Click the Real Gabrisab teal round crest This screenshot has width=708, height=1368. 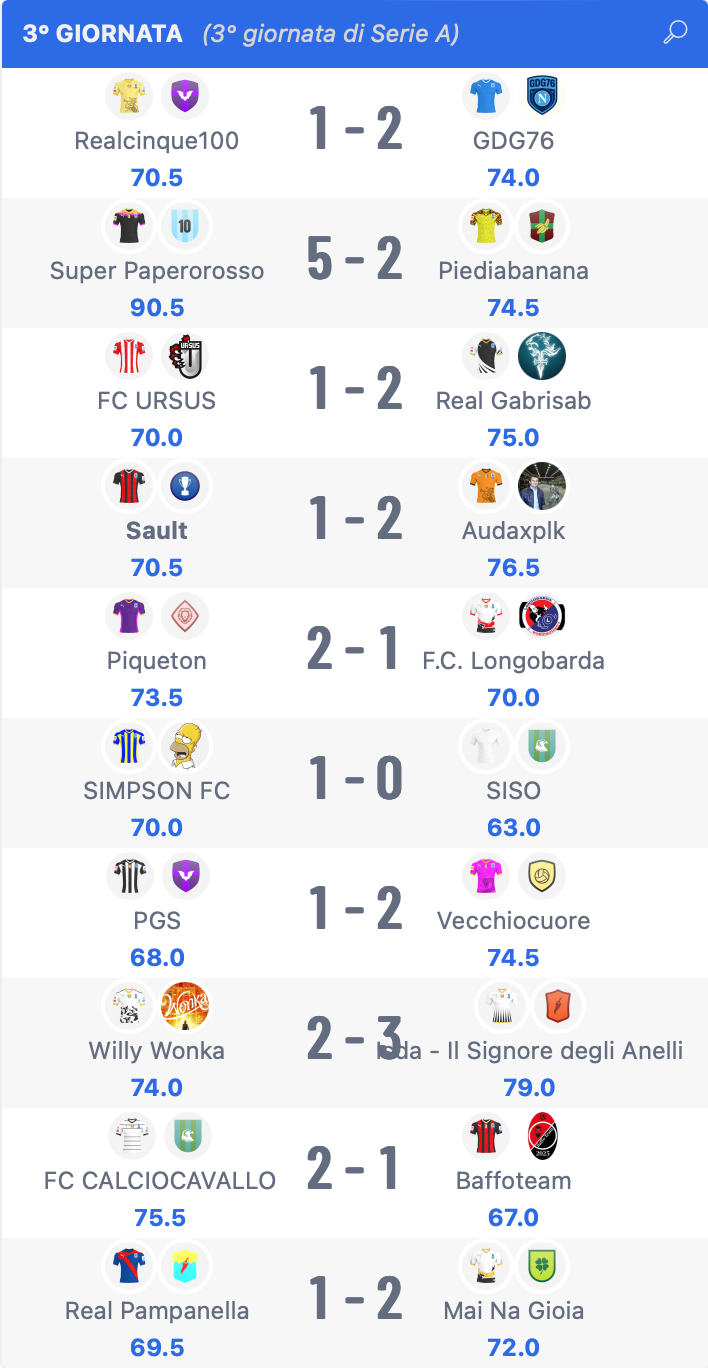click(542, 356)
